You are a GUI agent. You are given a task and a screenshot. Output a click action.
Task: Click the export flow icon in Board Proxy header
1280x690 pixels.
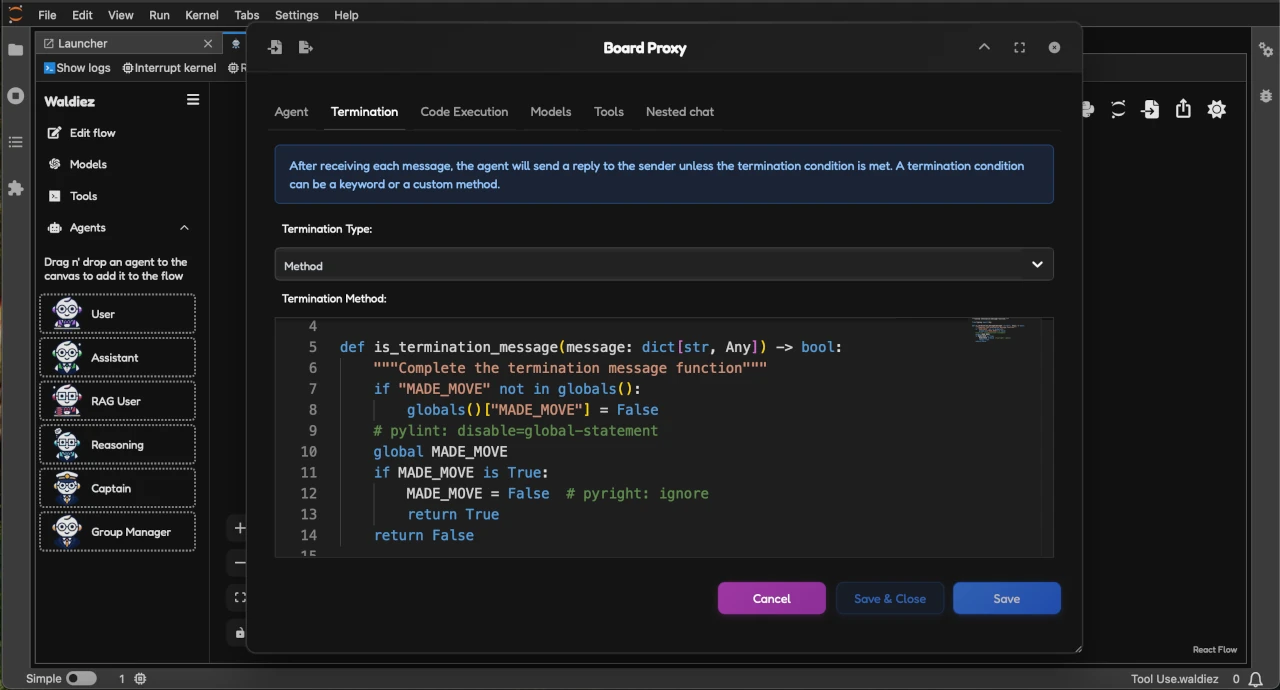[305, 47]
